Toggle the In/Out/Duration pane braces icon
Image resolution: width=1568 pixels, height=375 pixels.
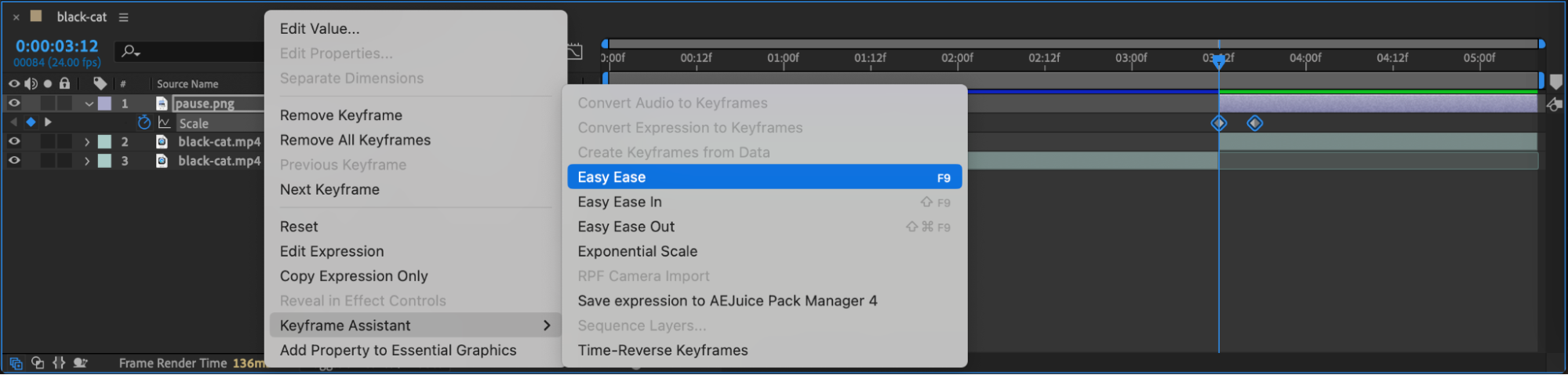[59, 362]
